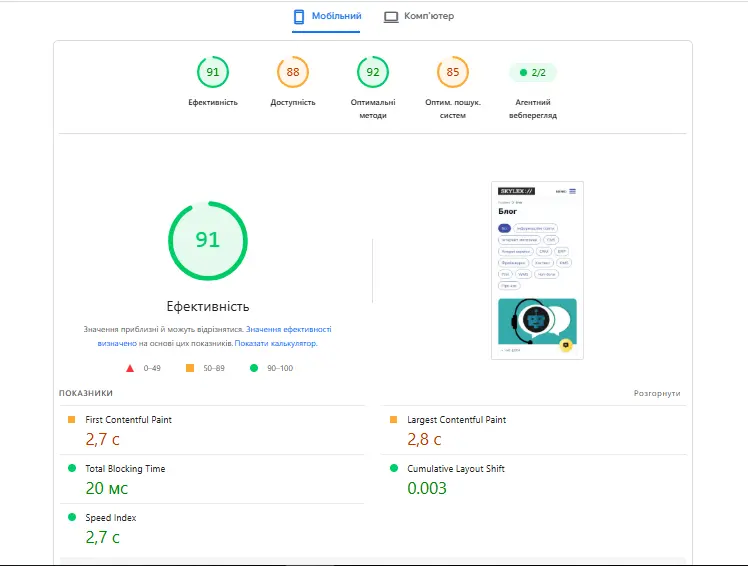Open the Оптим. пошук. систем gauge 85
This screenshot has width=748, height=566.
coord(453,72)
